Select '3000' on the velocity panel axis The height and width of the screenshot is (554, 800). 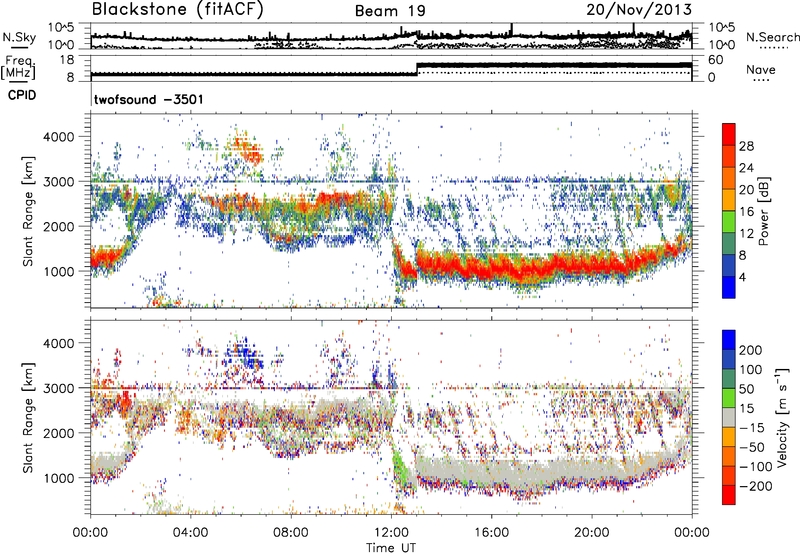tap(59, 388)
